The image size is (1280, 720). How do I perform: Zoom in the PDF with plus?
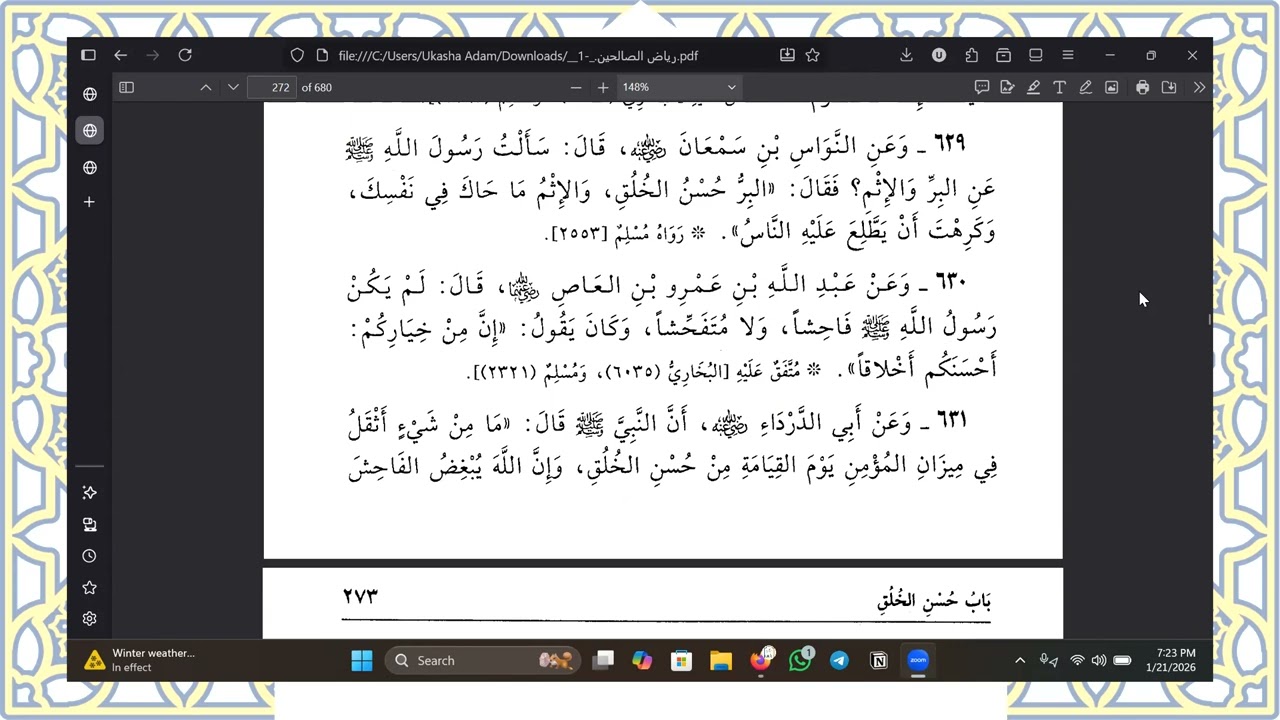pos(602,87)
